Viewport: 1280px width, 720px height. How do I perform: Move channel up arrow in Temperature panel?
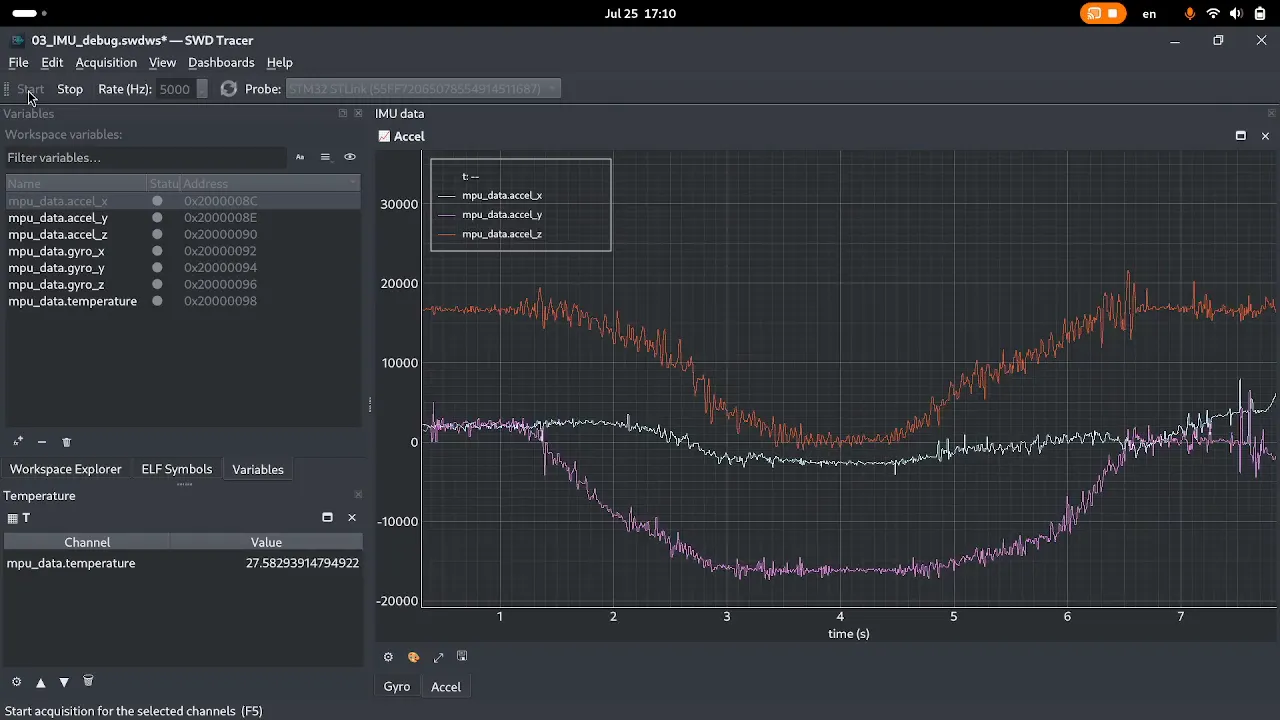point(41,682)
